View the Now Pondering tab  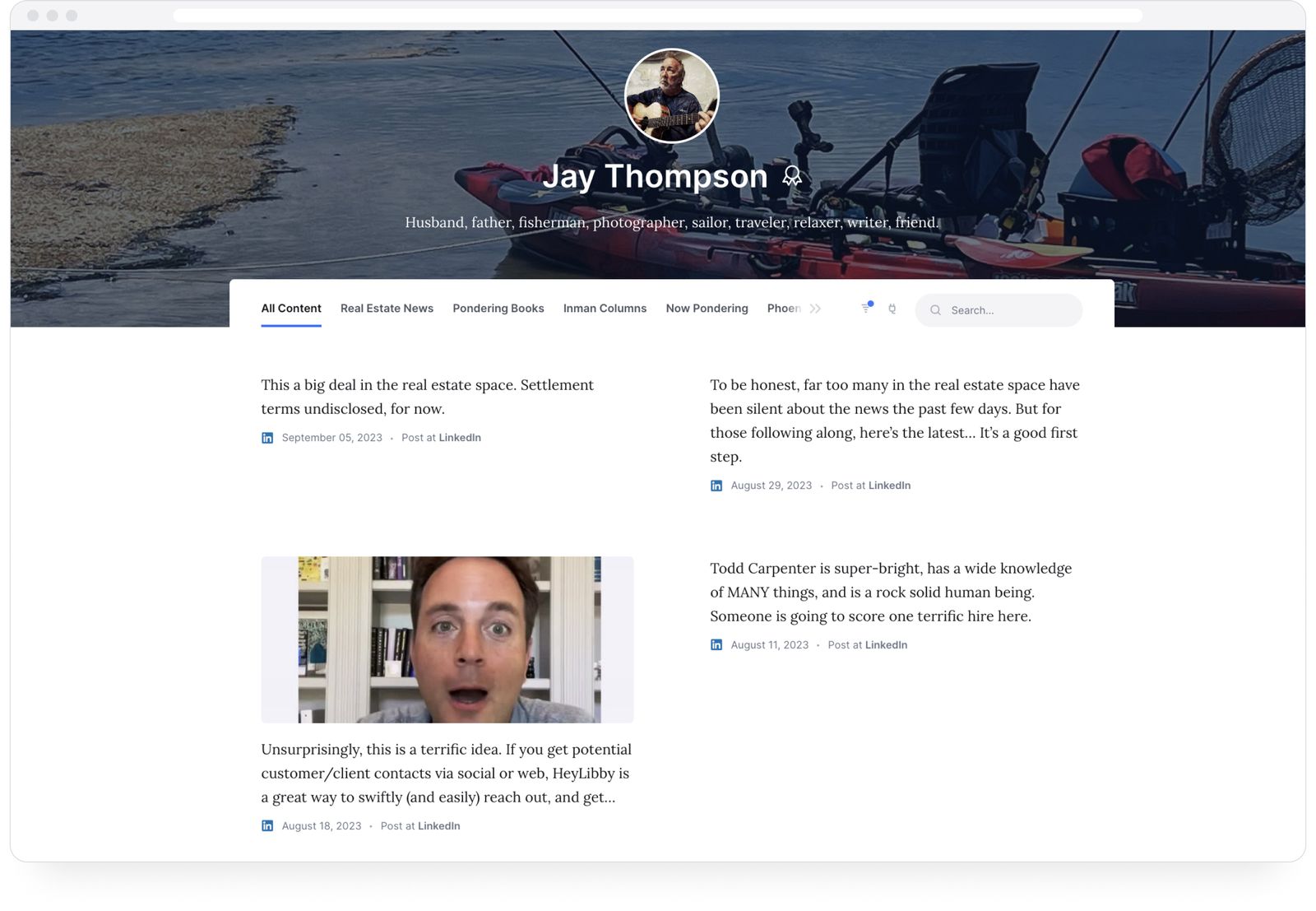click(x=707, y=309)
